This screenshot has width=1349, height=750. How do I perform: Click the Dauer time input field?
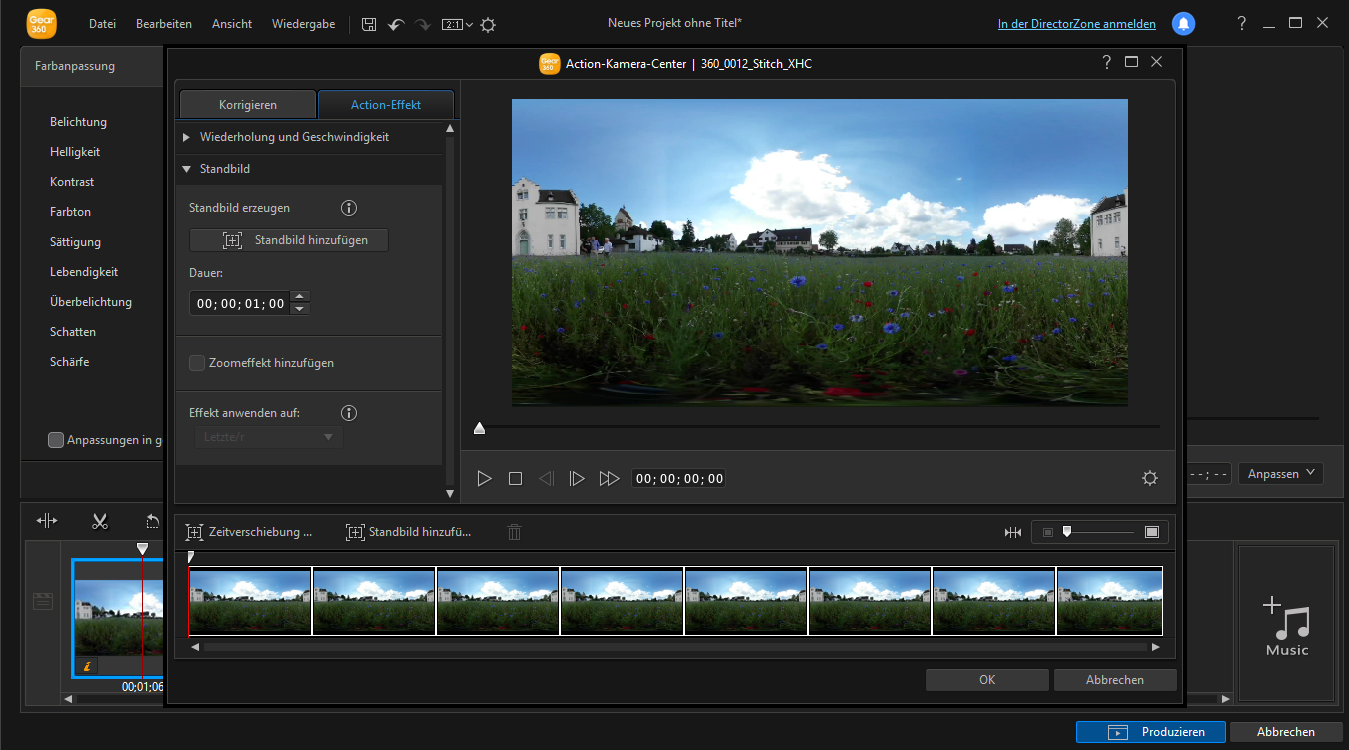click(240, 303)
